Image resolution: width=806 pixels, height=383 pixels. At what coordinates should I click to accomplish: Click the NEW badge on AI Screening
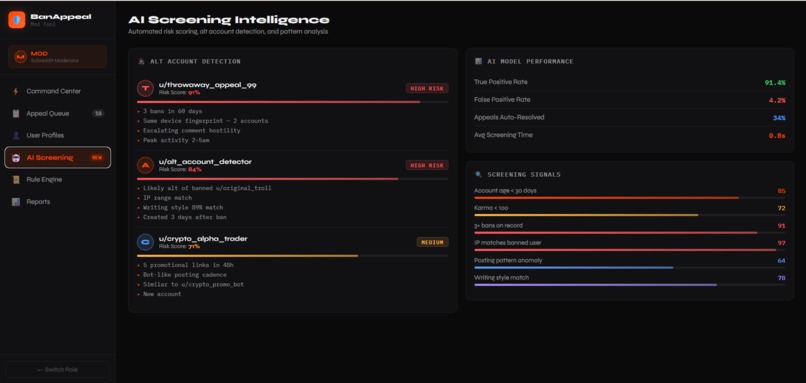[x=97, y=158]
